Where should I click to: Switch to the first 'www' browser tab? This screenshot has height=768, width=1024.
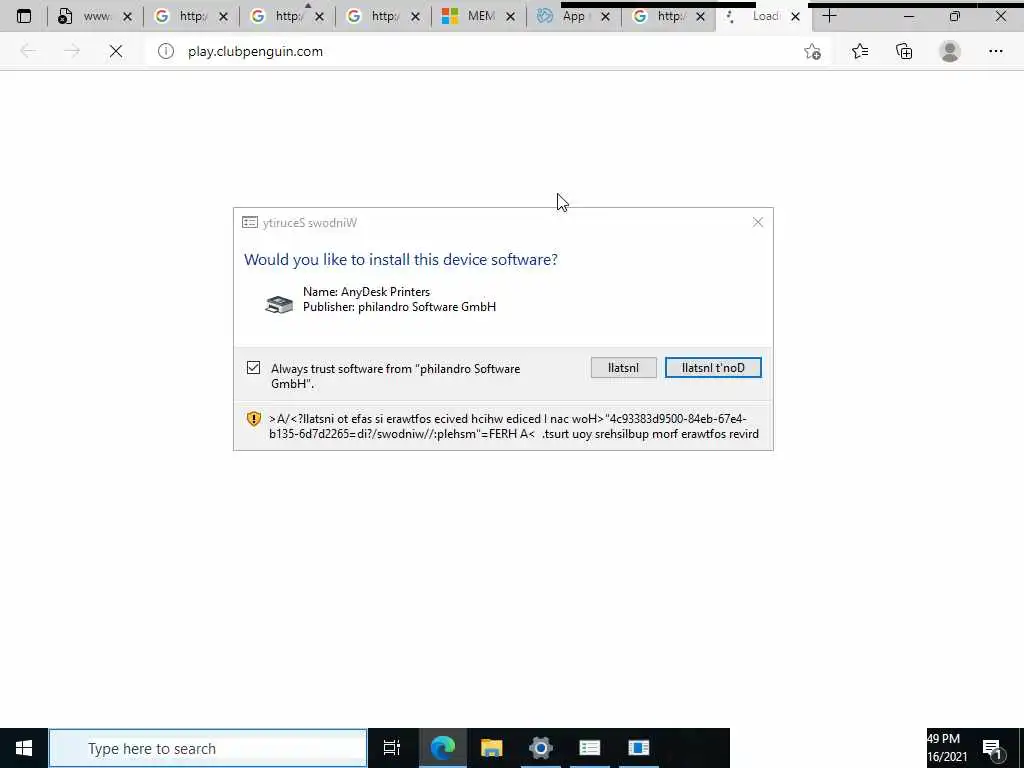(x=95, y=16)
